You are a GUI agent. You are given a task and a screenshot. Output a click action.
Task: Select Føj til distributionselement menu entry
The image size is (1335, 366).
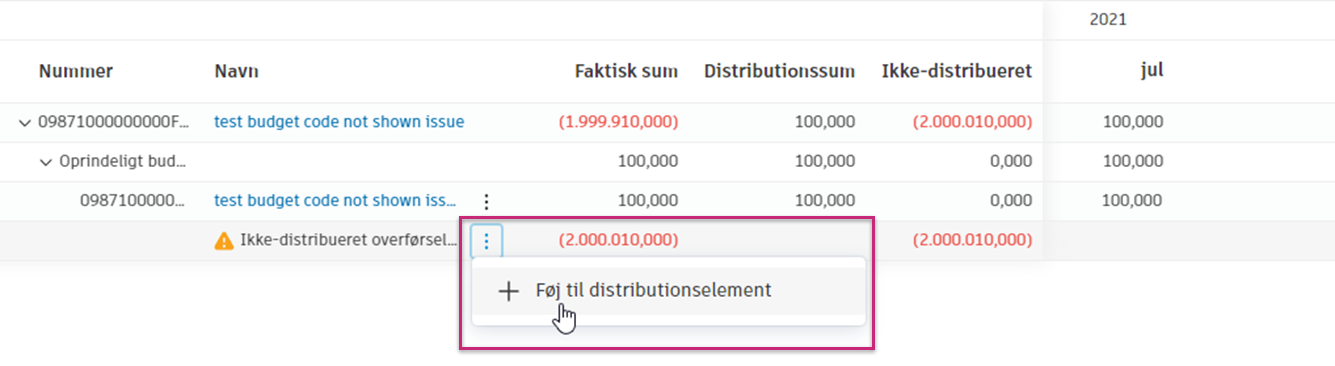668,291
